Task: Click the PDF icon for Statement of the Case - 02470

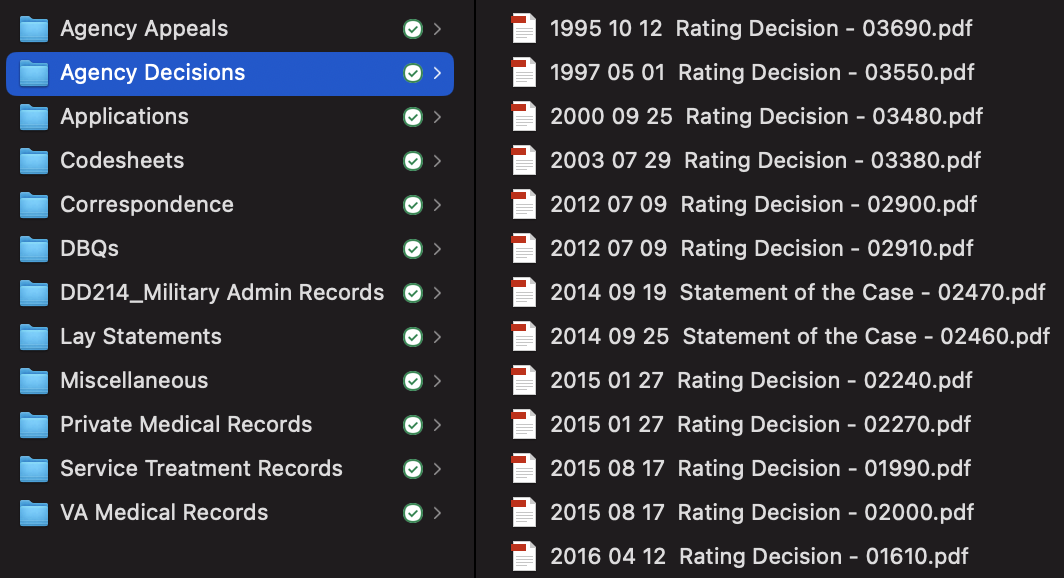Action: [x=523, y=292]
